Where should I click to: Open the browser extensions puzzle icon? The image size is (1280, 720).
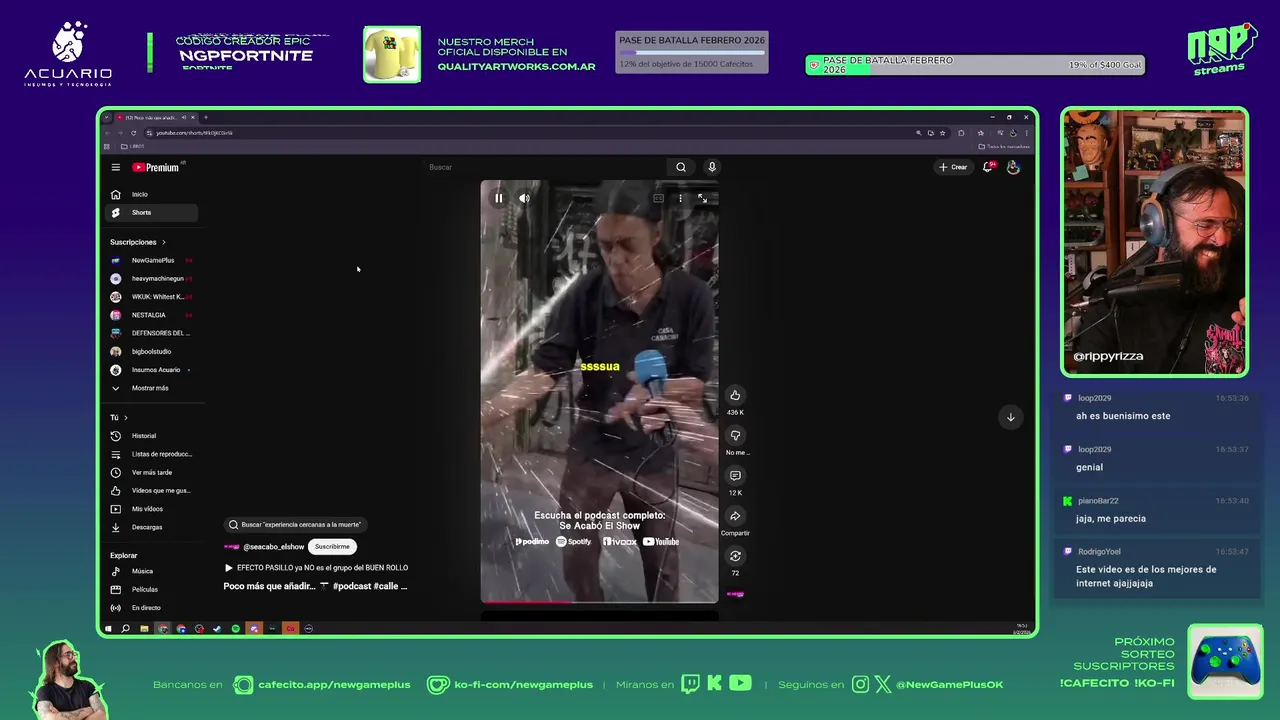click(x=961, y=133)
